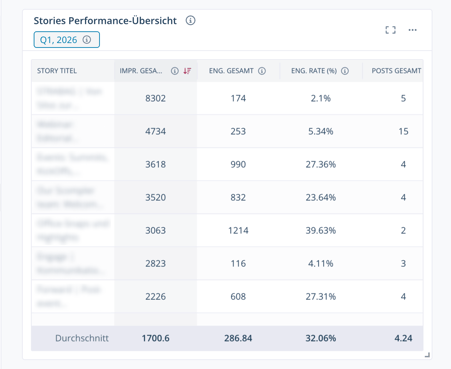
Task: Click engagement total 174
Action: tap(238, 98)
